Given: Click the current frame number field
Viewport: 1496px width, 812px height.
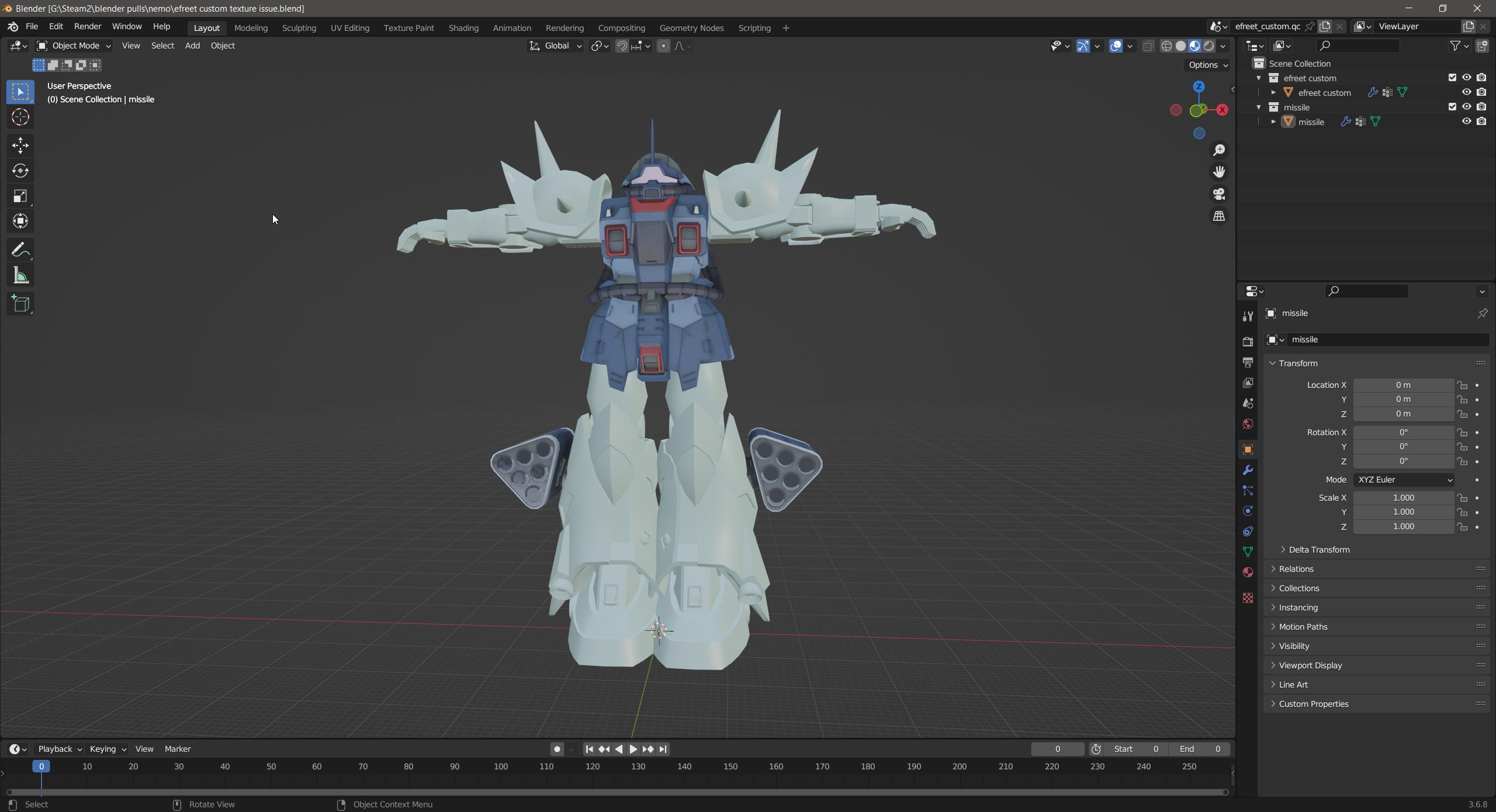Looking at the screenshot, I should (x=1057, y=749).
